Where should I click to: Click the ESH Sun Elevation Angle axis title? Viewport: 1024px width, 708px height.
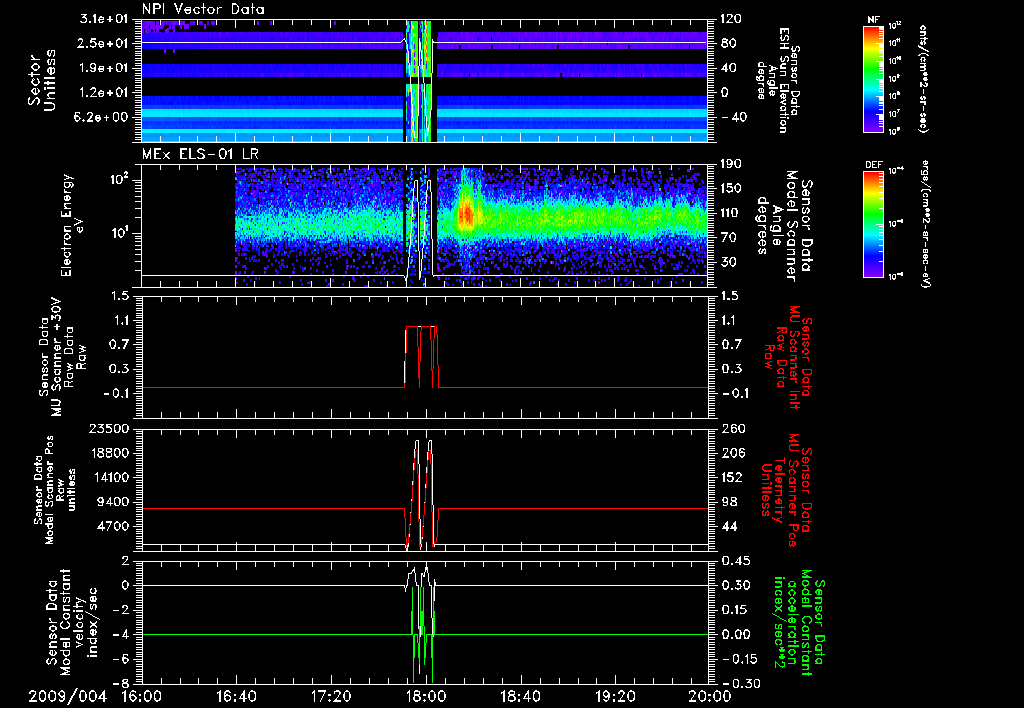777,80
